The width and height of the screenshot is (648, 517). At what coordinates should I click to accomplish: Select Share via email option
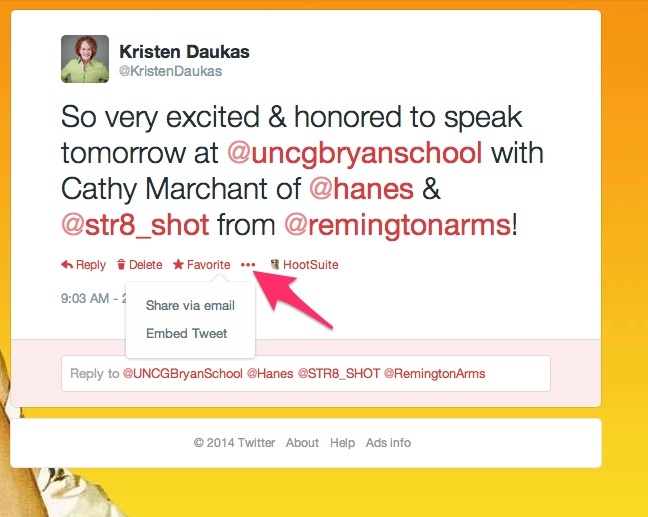click(190, 305)
